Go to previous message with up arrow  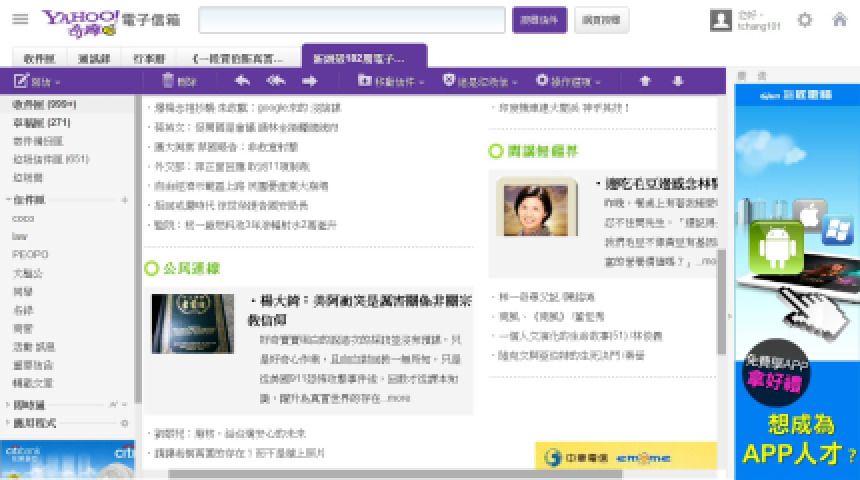tap(645, 81)
